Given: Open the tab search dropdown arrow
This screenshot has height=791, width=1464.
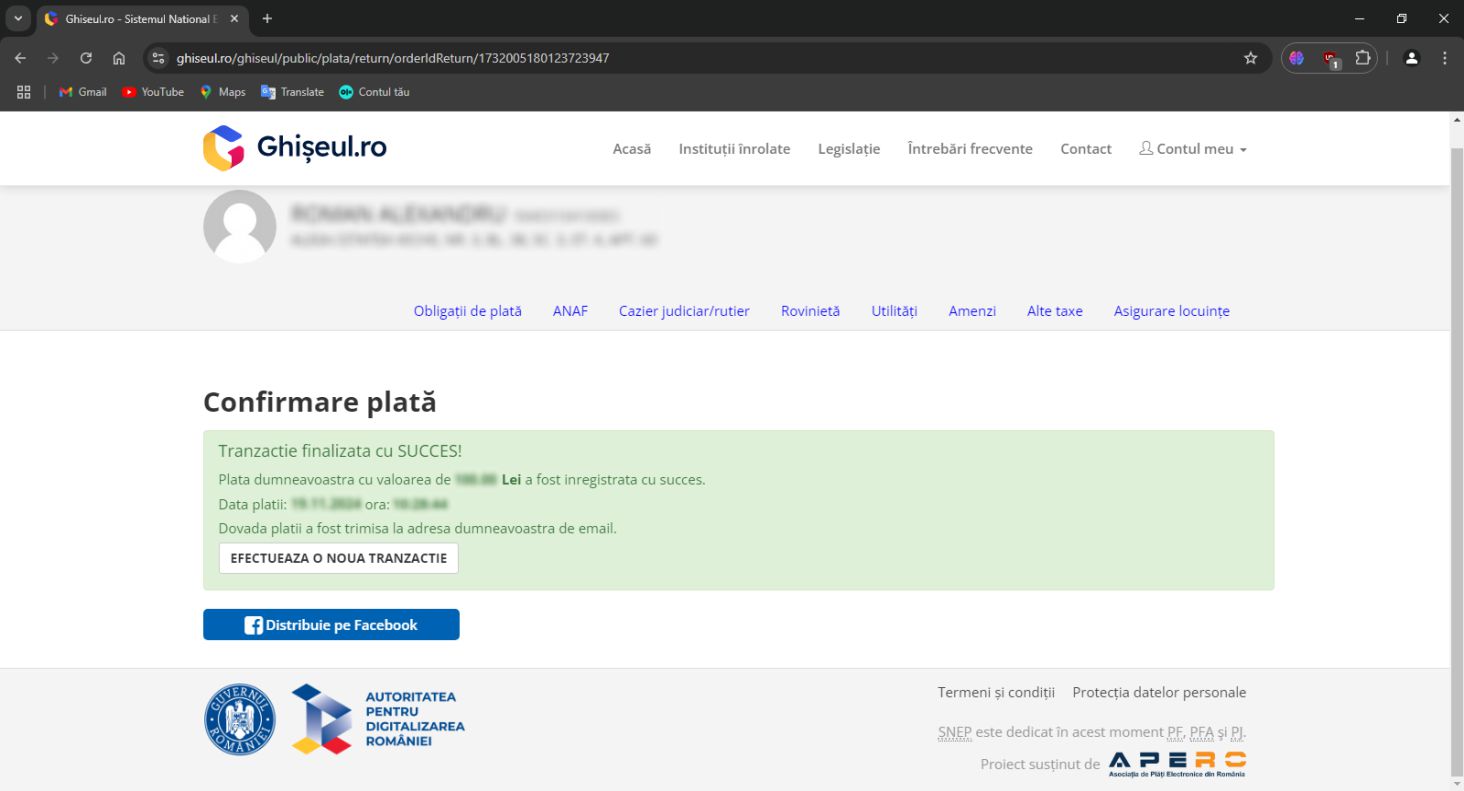Looking at the screenshot, I should coord(17,19).
